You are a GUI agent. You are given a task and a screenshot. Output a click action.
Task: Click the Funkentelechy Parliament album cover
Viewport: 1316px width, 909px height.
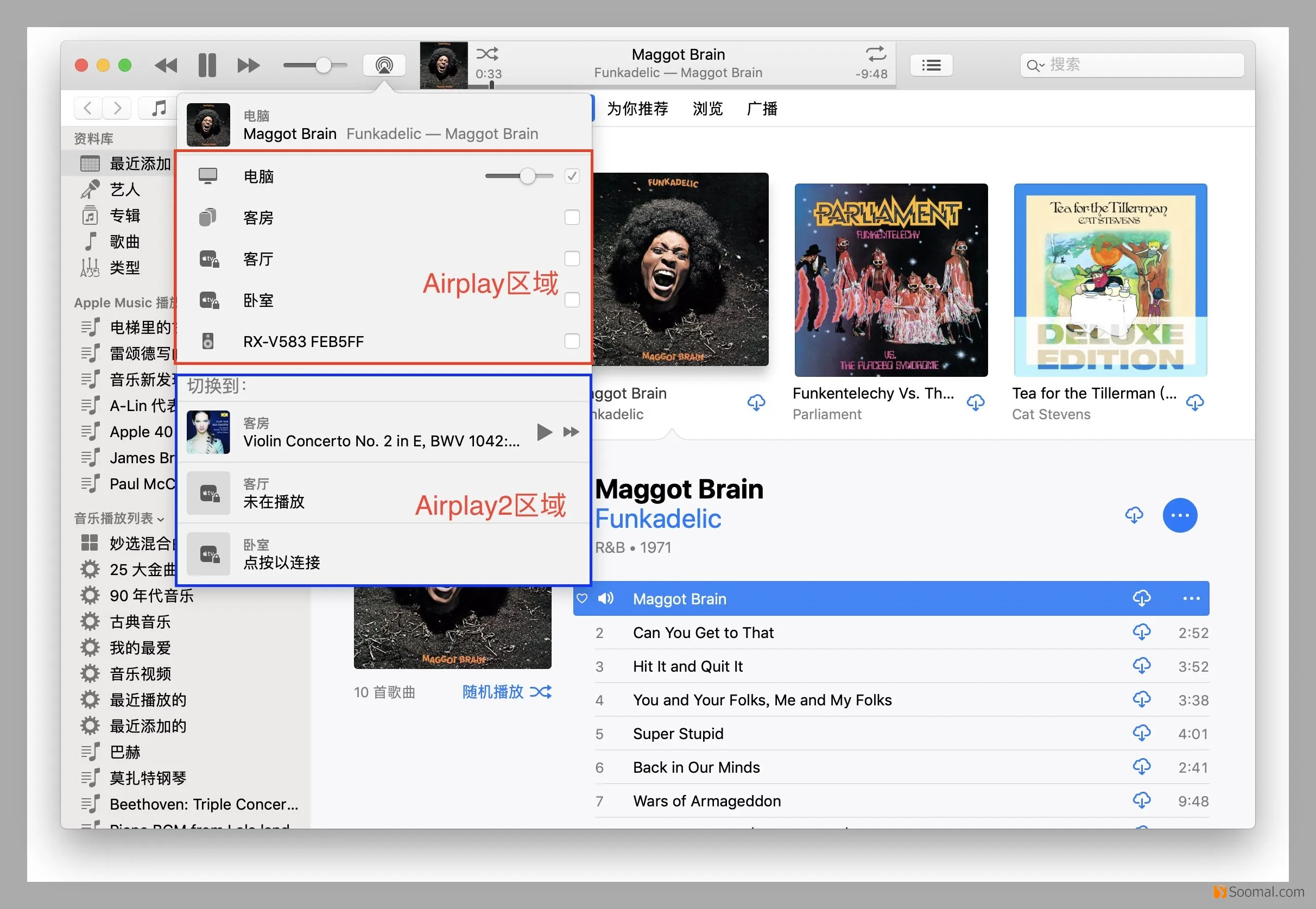tap(891, 280)
